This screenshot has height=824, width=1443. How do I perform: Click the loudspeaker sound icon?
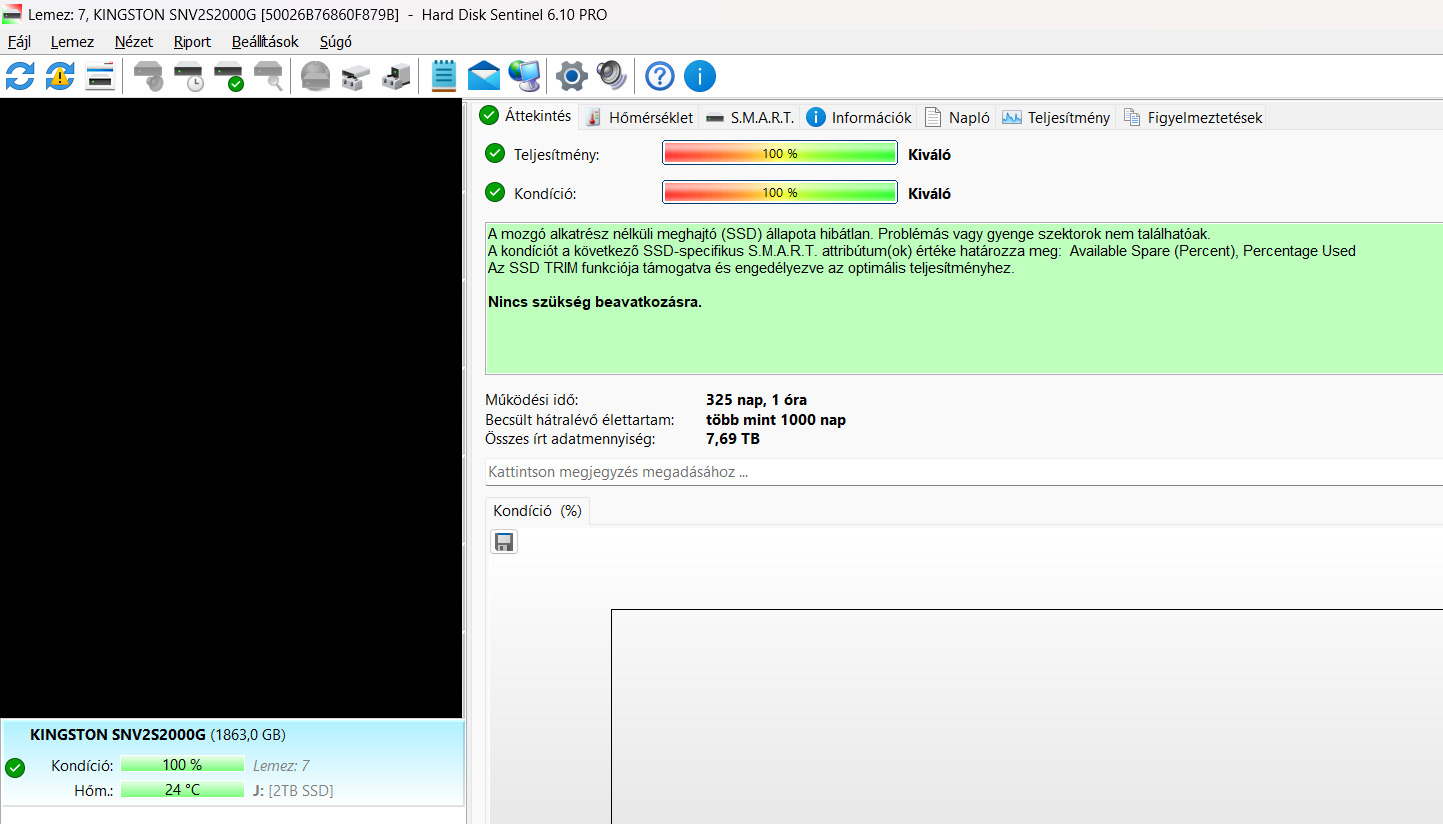[x=612, y=76]
